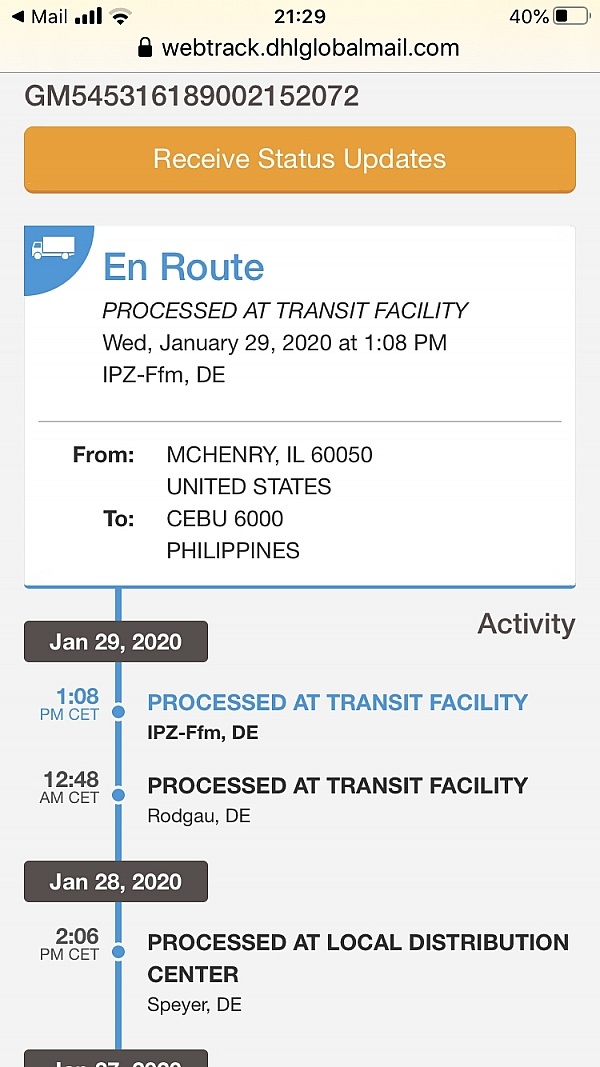Tap the padlock icon beside the URL
This screenshot has height=1067, width=600.
[x=145, y=47]
